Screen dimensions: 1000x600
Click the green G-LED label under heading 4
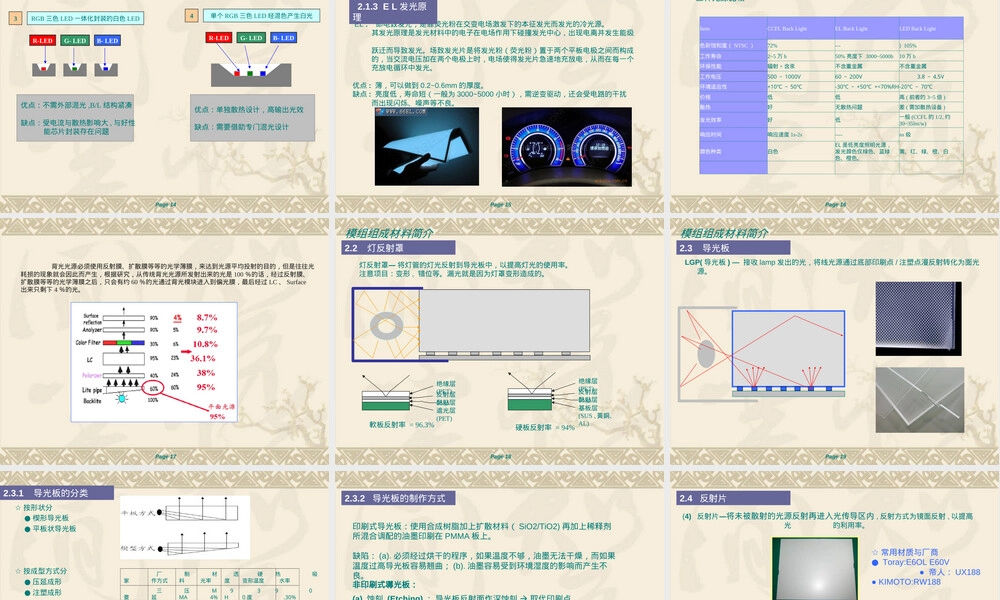[251, 38]
